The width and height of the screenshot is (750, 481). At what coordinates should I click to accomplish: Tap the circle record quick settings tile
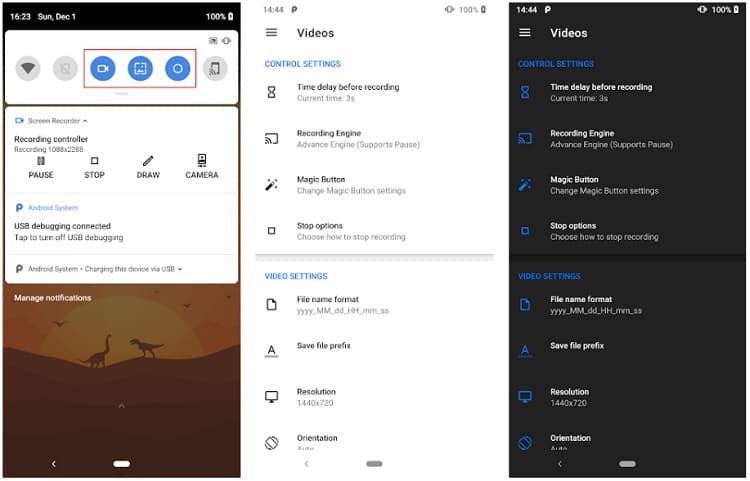pos(177,69)
